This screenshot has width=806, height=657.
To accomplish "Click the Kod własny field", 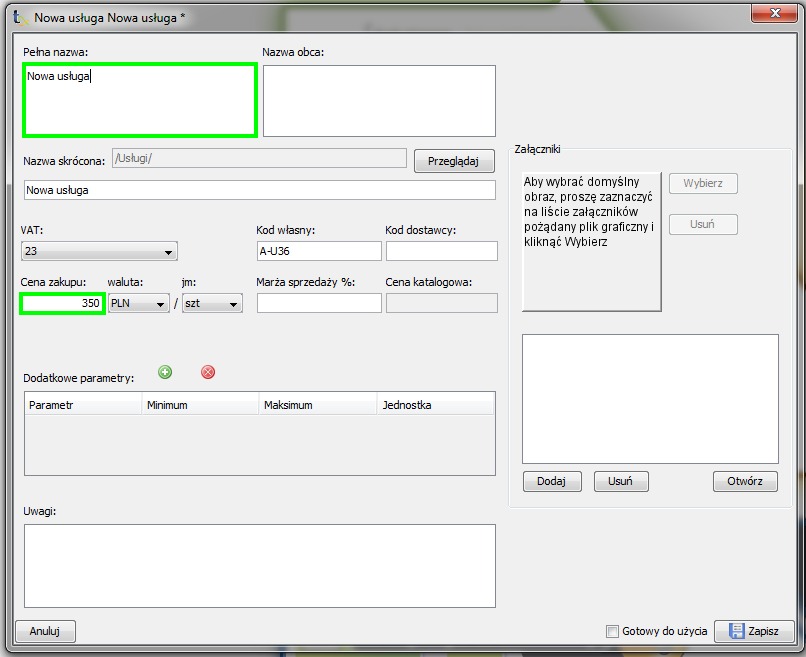I will (319, 251).
